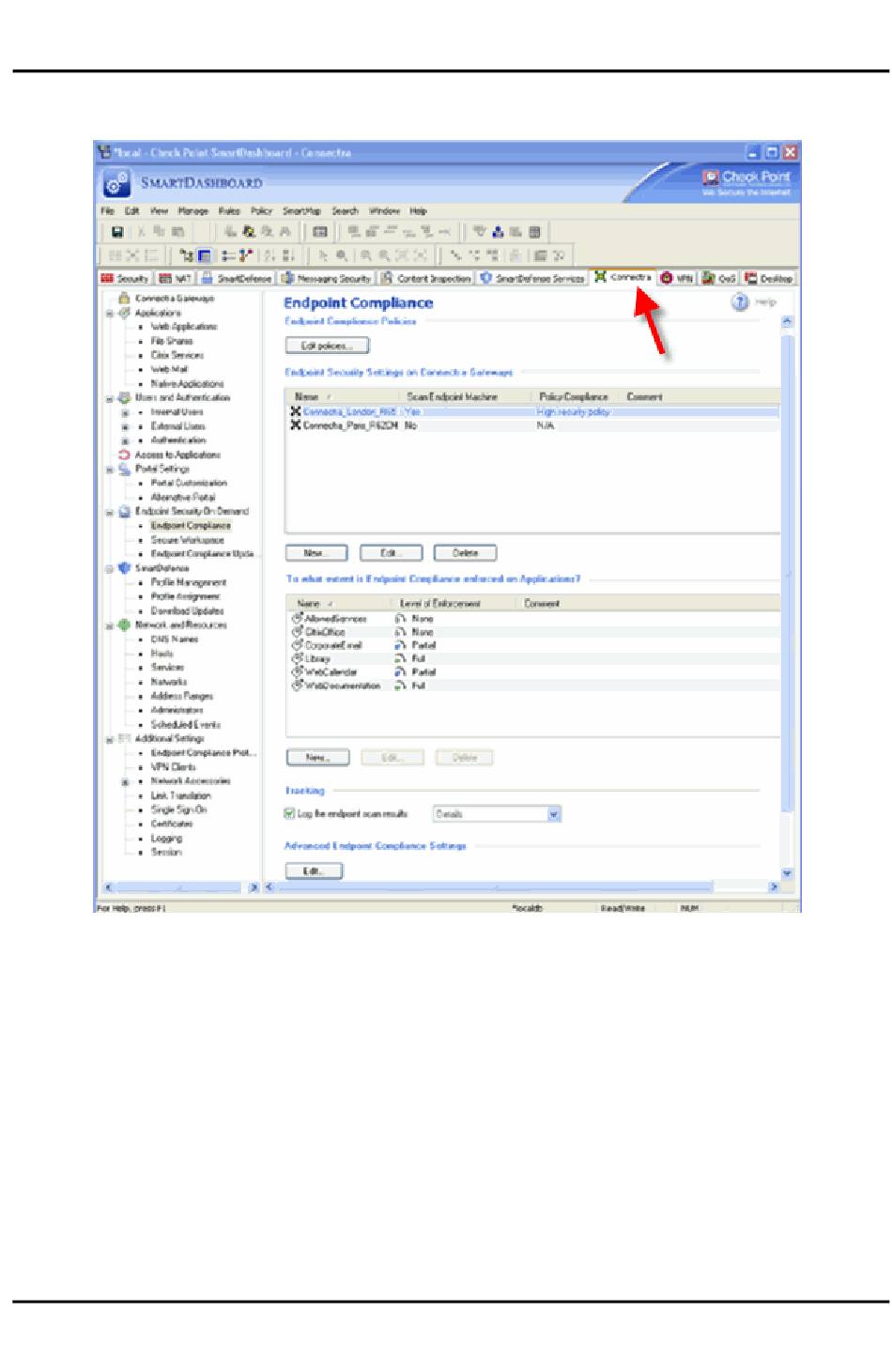Select Endpoint Compliance tree item

coord(190,526)
